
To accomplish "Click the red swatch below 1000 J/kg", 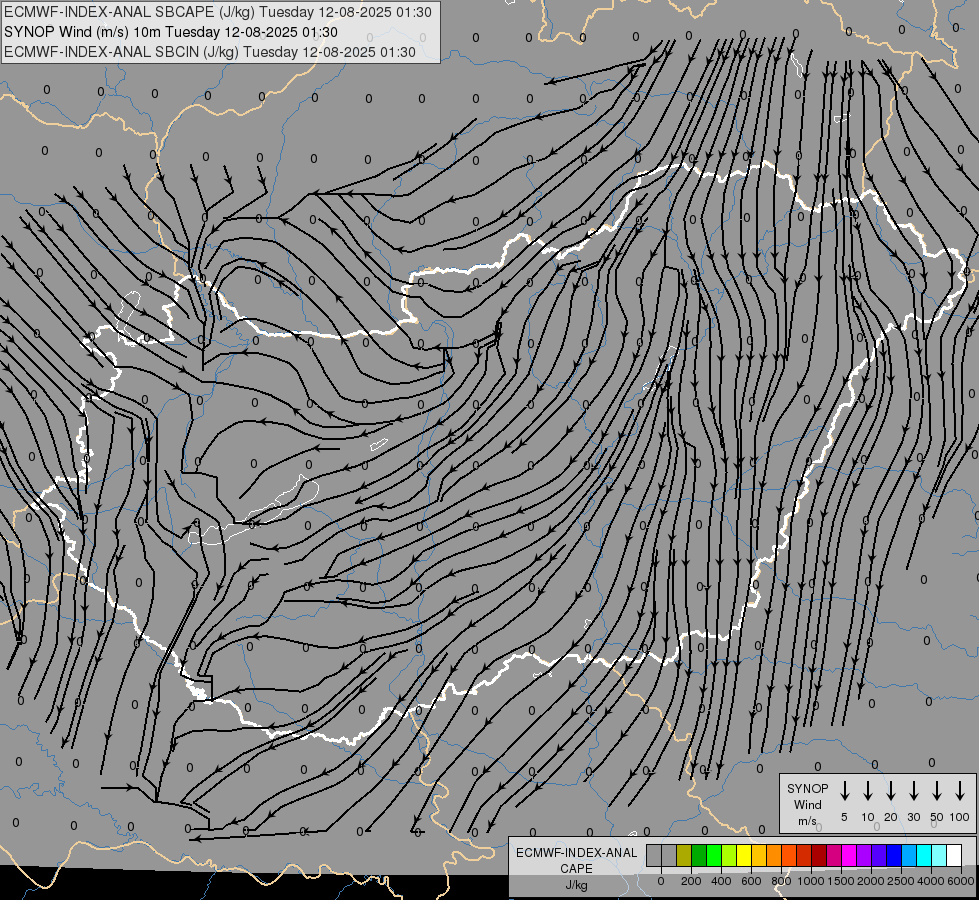I will [804, 855].
